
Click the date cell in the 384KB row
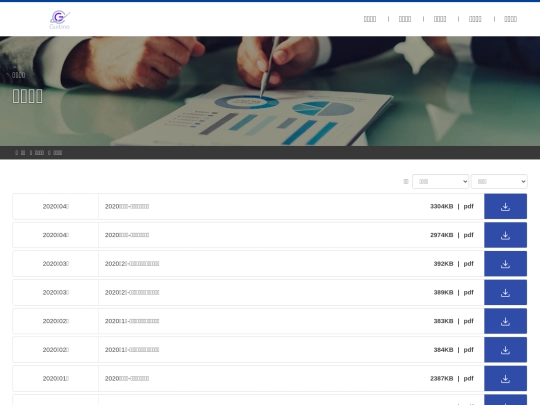coord(56,350)
